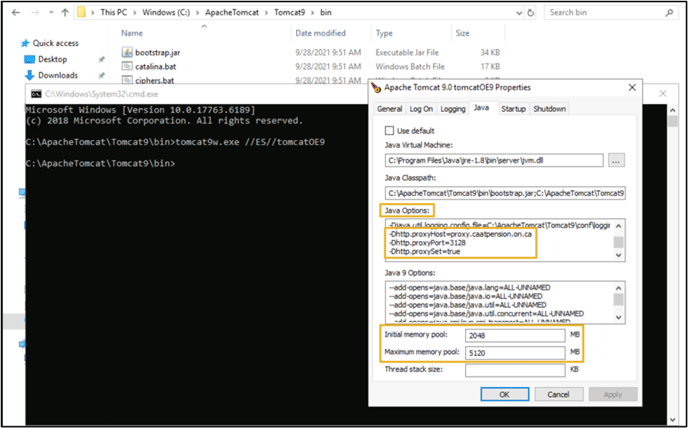Click the Initial memory pool field

[515, 335]
